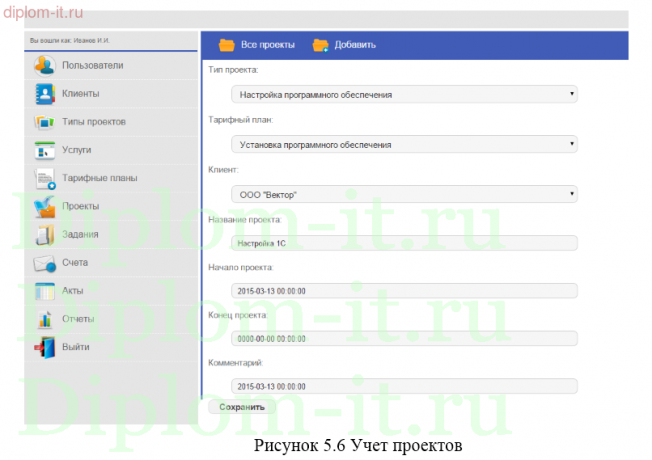Click the Название проекта input field
Viewport: 652px width, 460px height.
(x=404, y=243)
